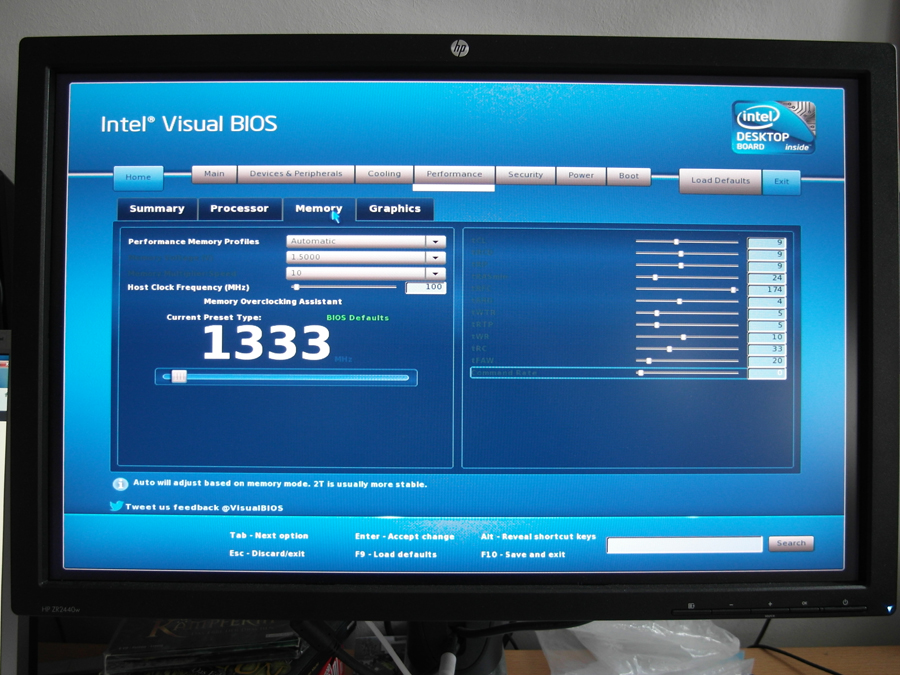Click the info icon beside the Auto hint
This screenshot has width=900, height=675.
pyautogui.click(x=120, y=484)
